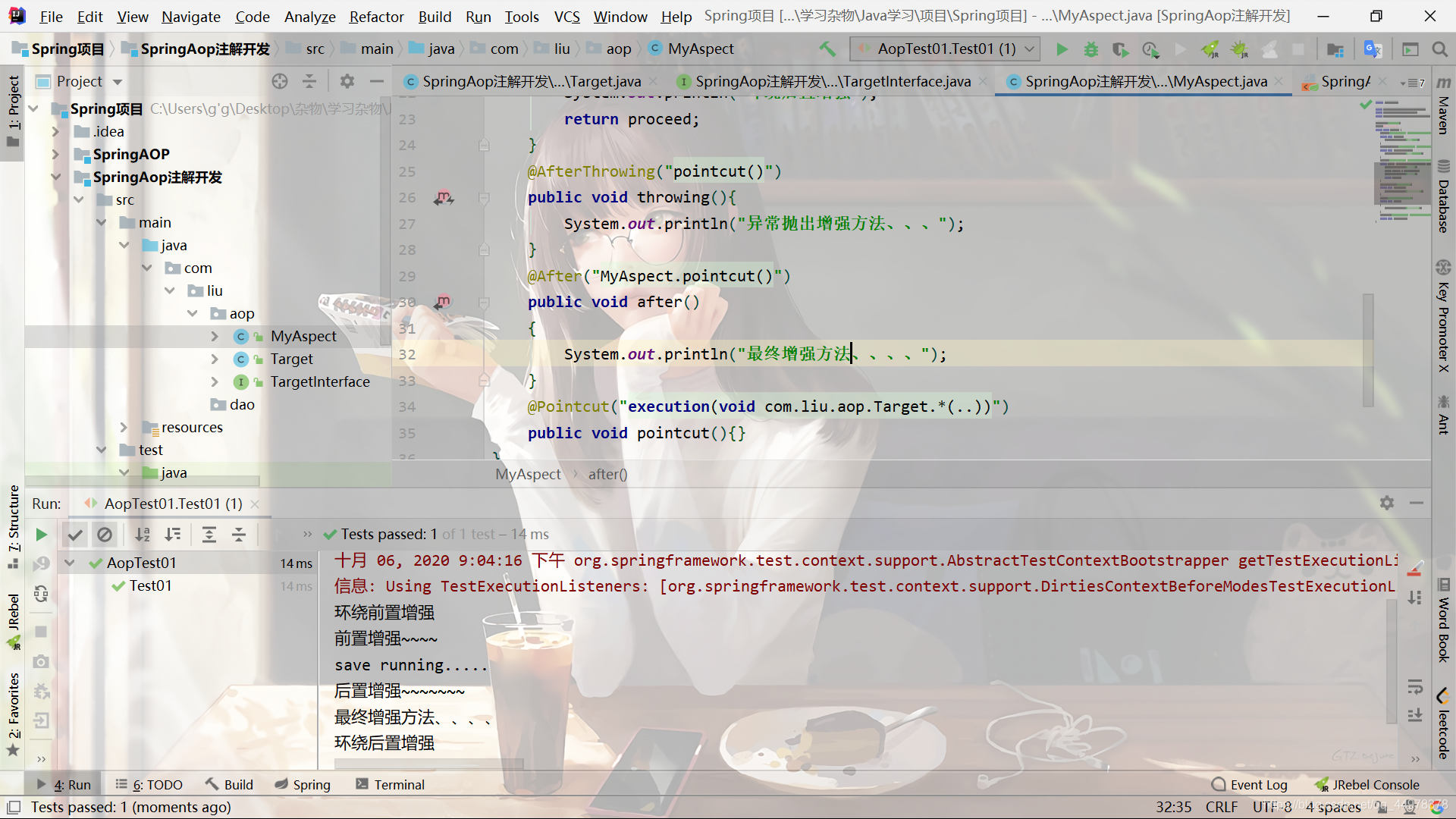The height and width of the screenshot is (819, 1456).
Task: Open the Maven side panel
Action: click(x=1444, y=105)
